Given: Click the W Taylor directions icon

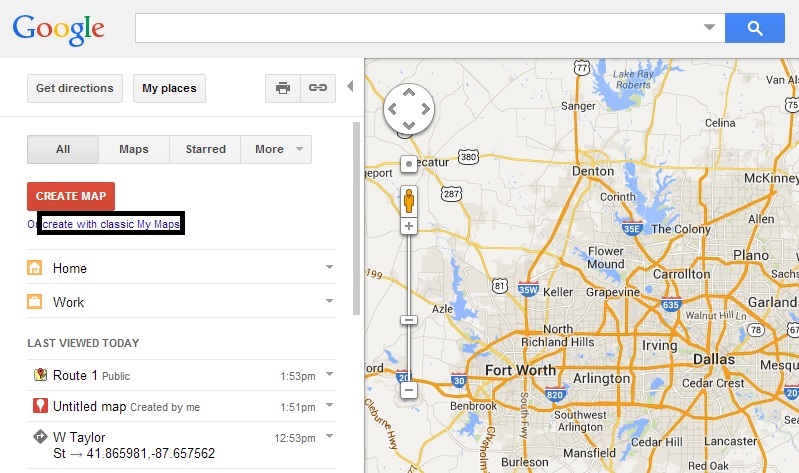Looking at the screenshot, I should [40, 437].
